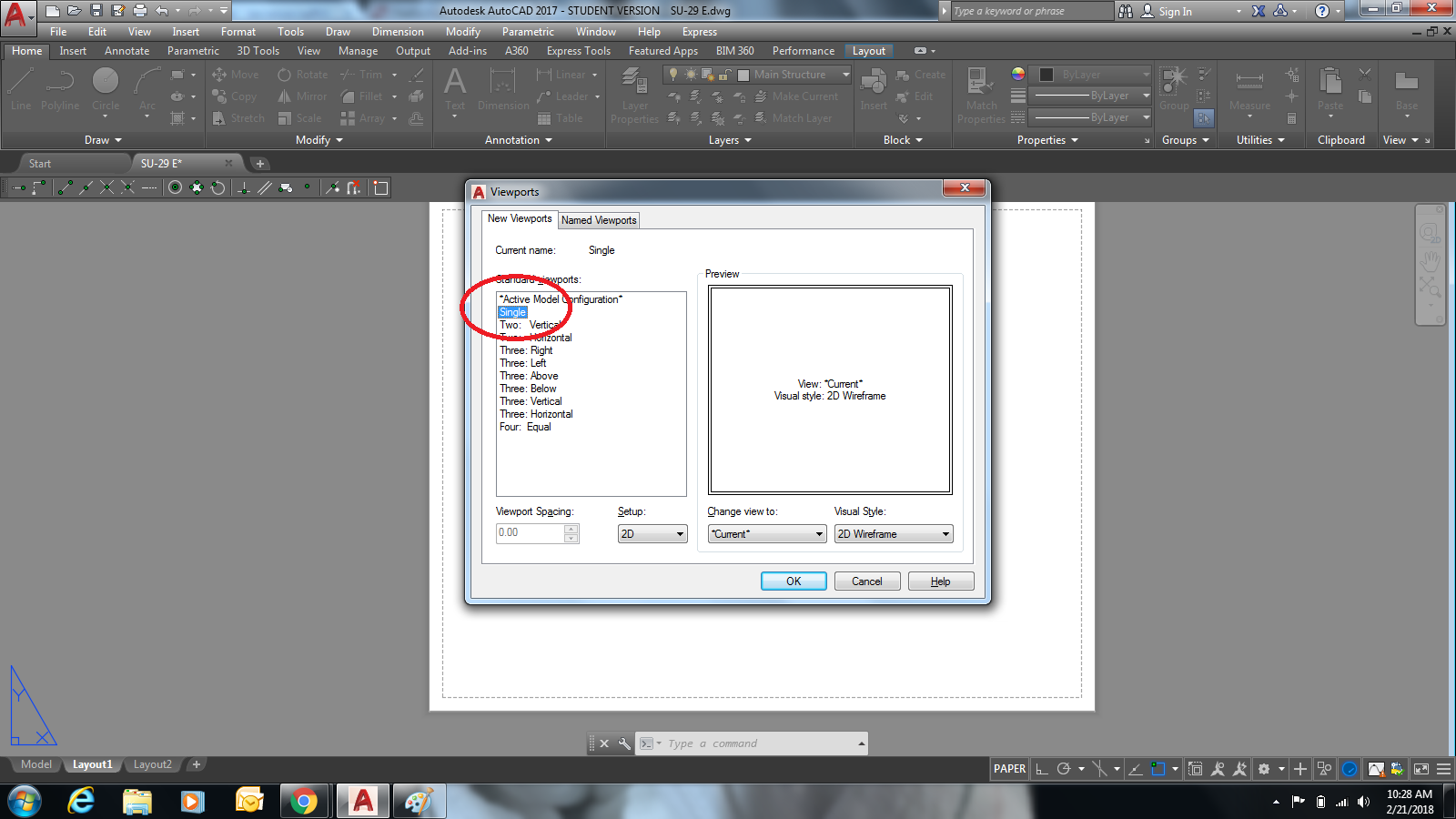Viewport: 1456px width, 819px height.
Task: Toggle Isolate Objects icon in status bar
Action: [1324, 769]
